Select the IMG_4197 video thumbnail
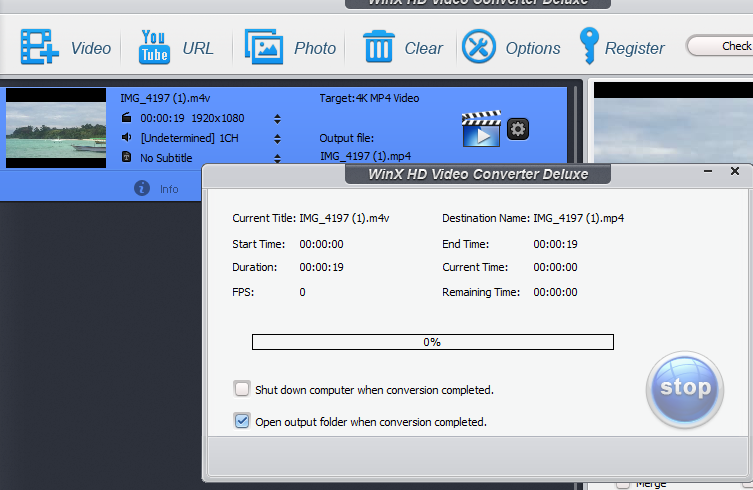 click(x=56, y=128)
